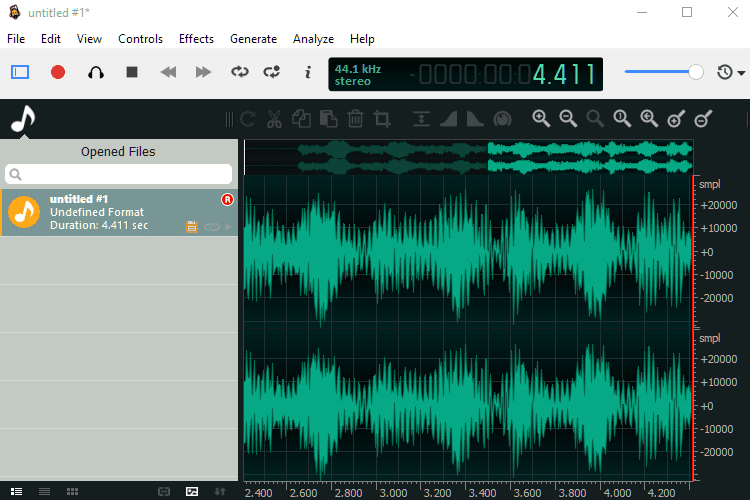Zoom in with the plus magnifier
Screen dimensions: 750x500
click(541, 119)
